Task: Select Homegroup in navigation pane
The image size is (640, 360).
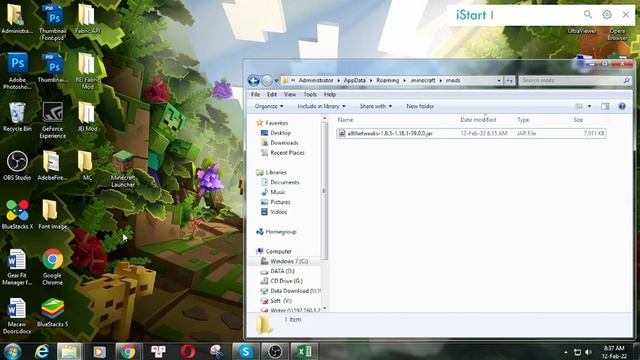Action: coord(276,232)
